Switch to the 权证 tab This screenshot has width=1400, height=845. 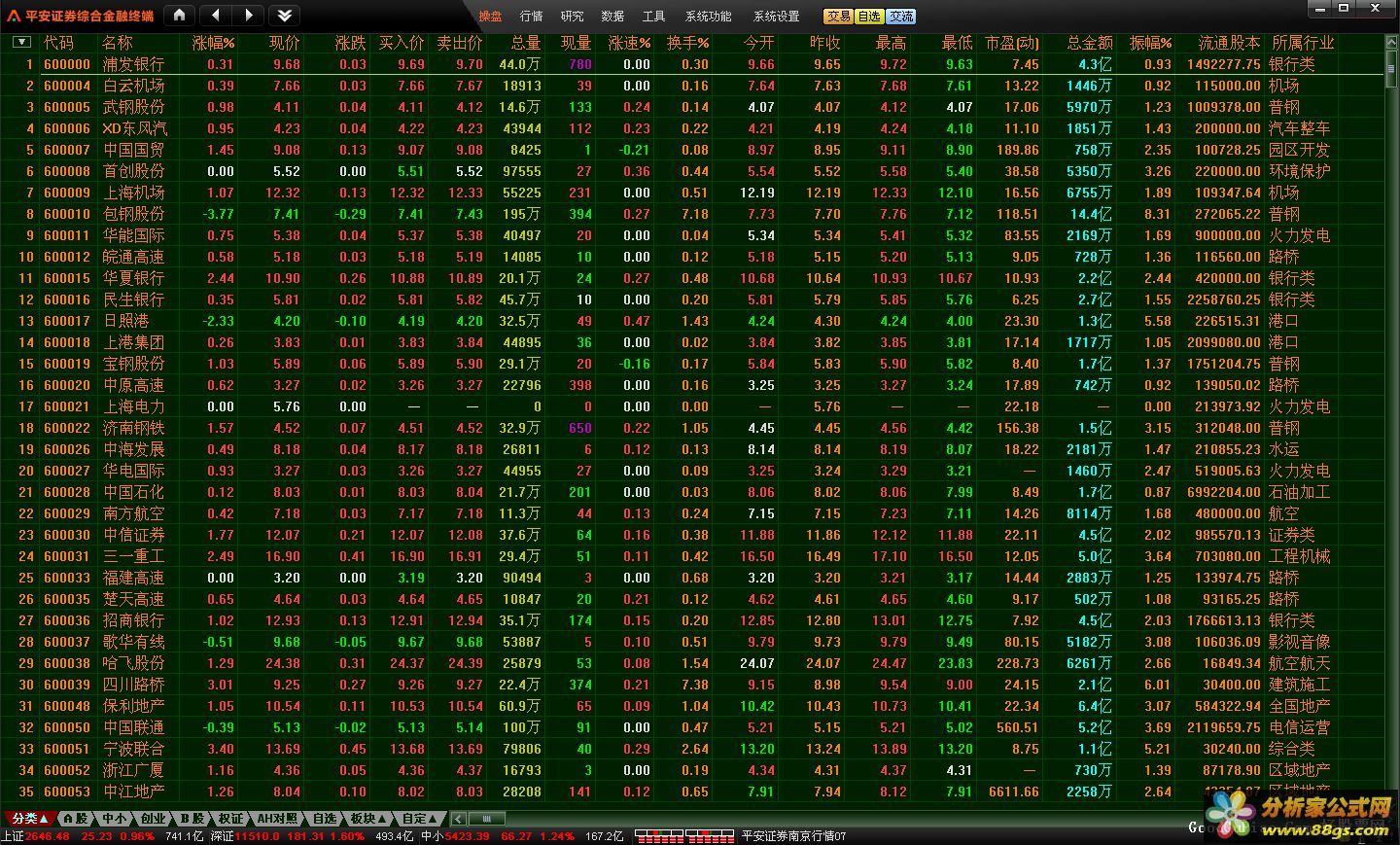point(230,819)
